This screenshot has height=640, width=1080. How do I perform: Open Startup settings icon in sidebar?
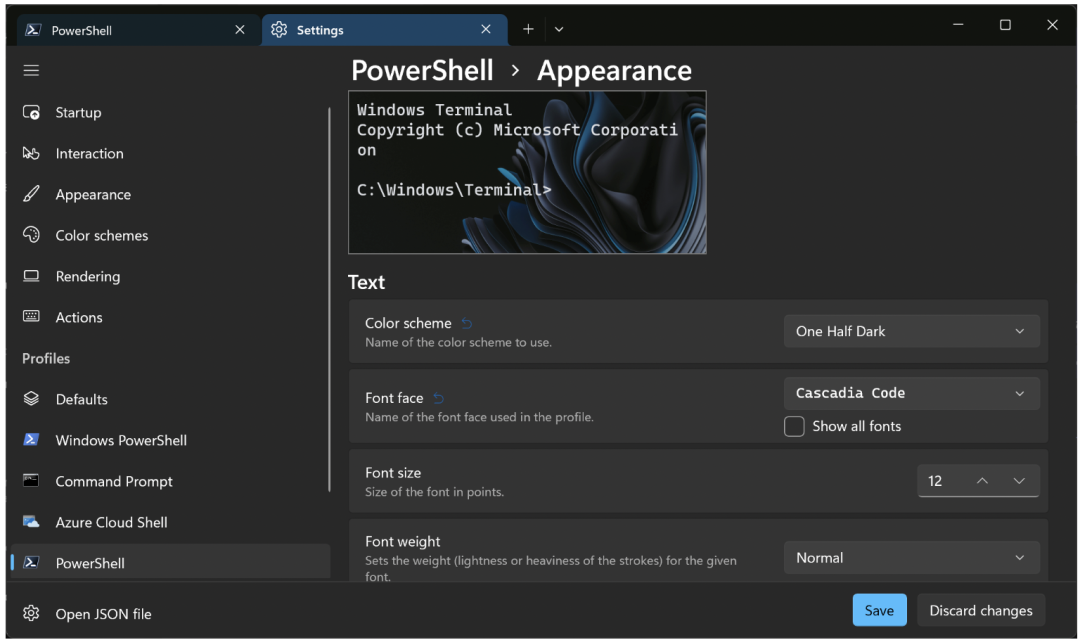(x=31, y=113)
